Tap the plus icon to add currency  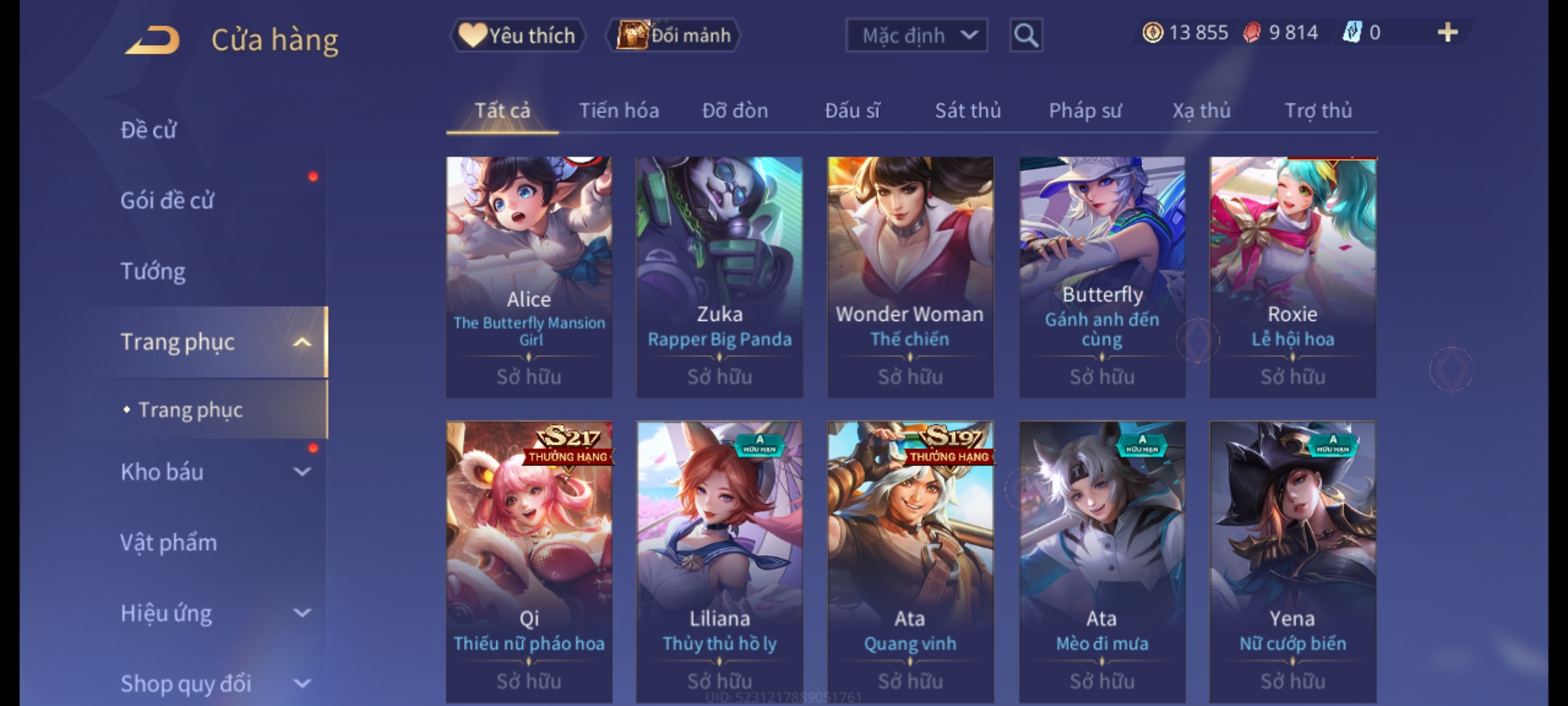[1448, 33]
